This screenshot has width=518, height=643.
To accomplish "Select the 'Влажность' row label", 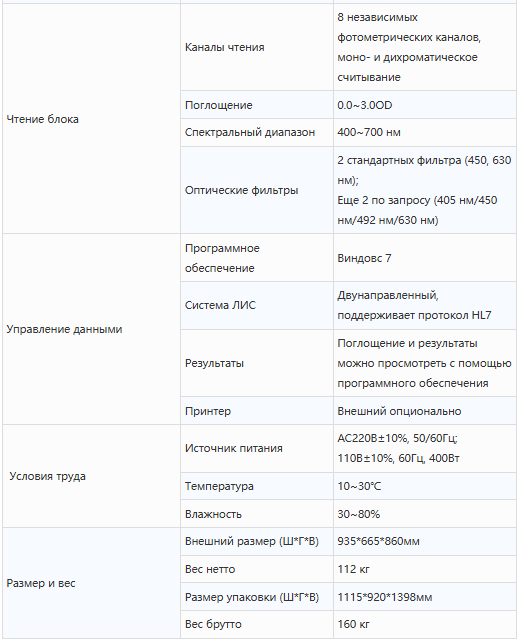I will tap(213, 514).
